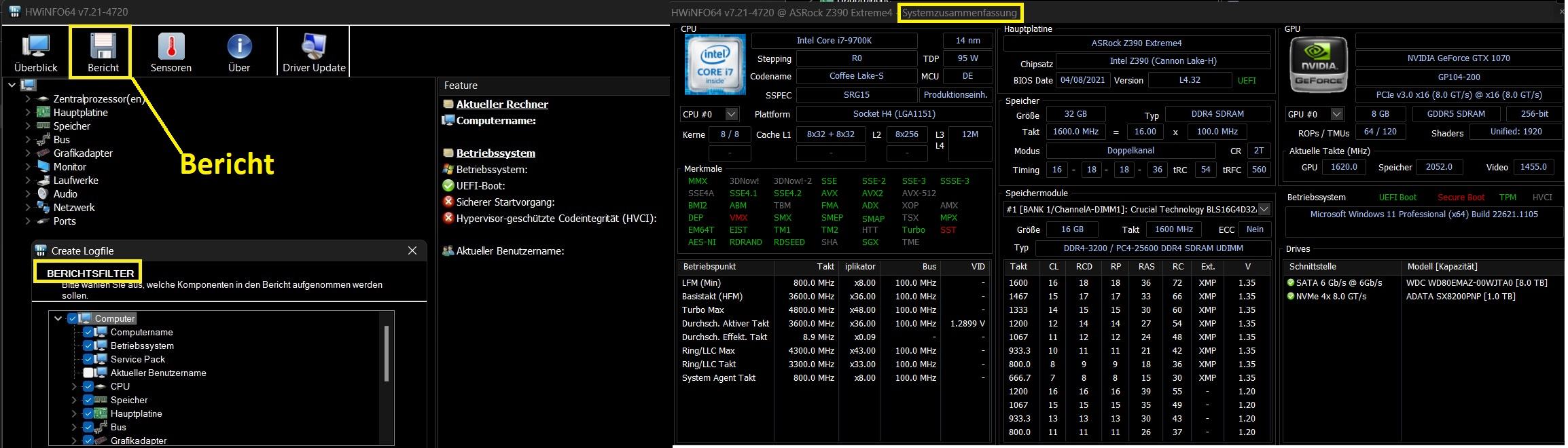Click the Bericht floppy disk icon
This screenshot has width=1568, height=448.
(103, 47)
